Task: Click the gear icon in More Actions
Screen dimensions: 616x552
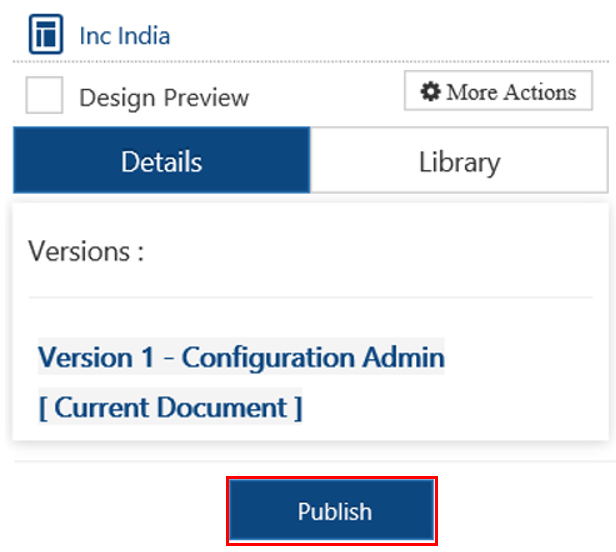Action: pyautogui.click(x=430, y=92)
